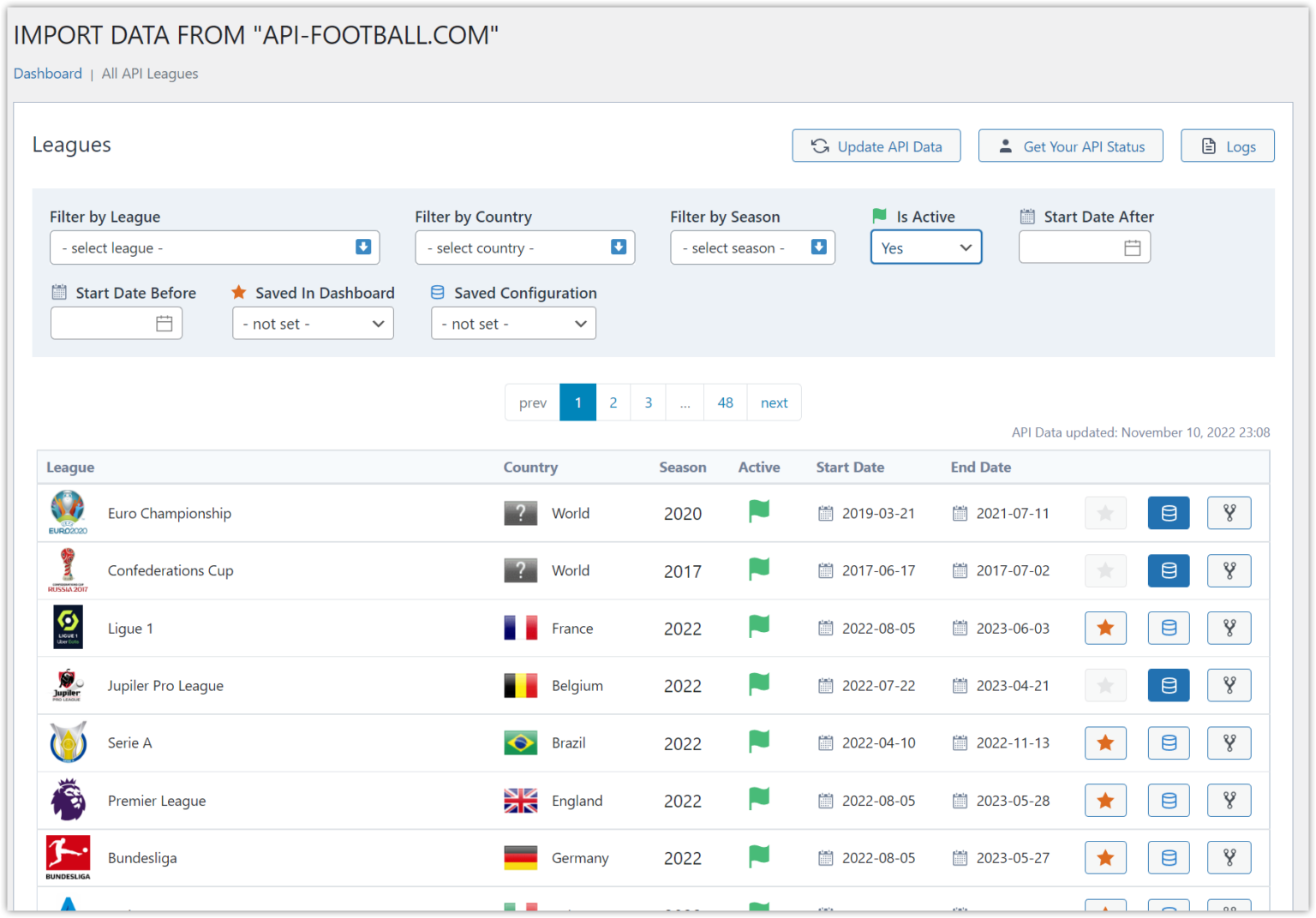This screenshot has width=1316, height=918.
Task: Open the Filter by Country dropdown
Action: click(x=524, y=247)
